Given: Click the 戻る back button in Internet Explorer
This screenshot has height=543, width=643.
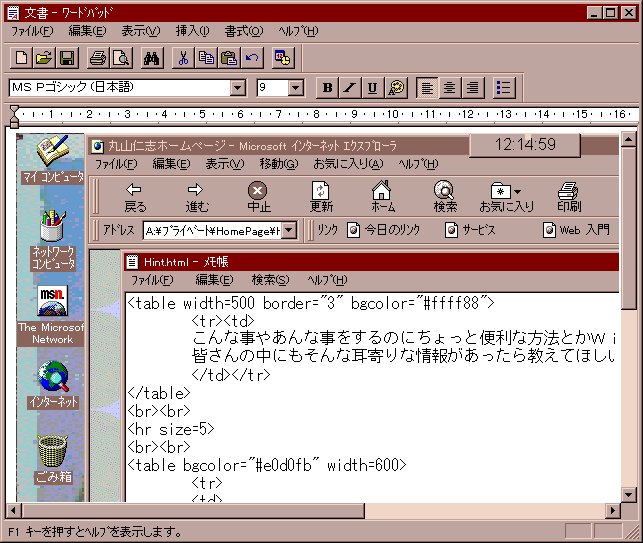Looking at the screenshot, I should pyautogui.click(x=135, y=197).
